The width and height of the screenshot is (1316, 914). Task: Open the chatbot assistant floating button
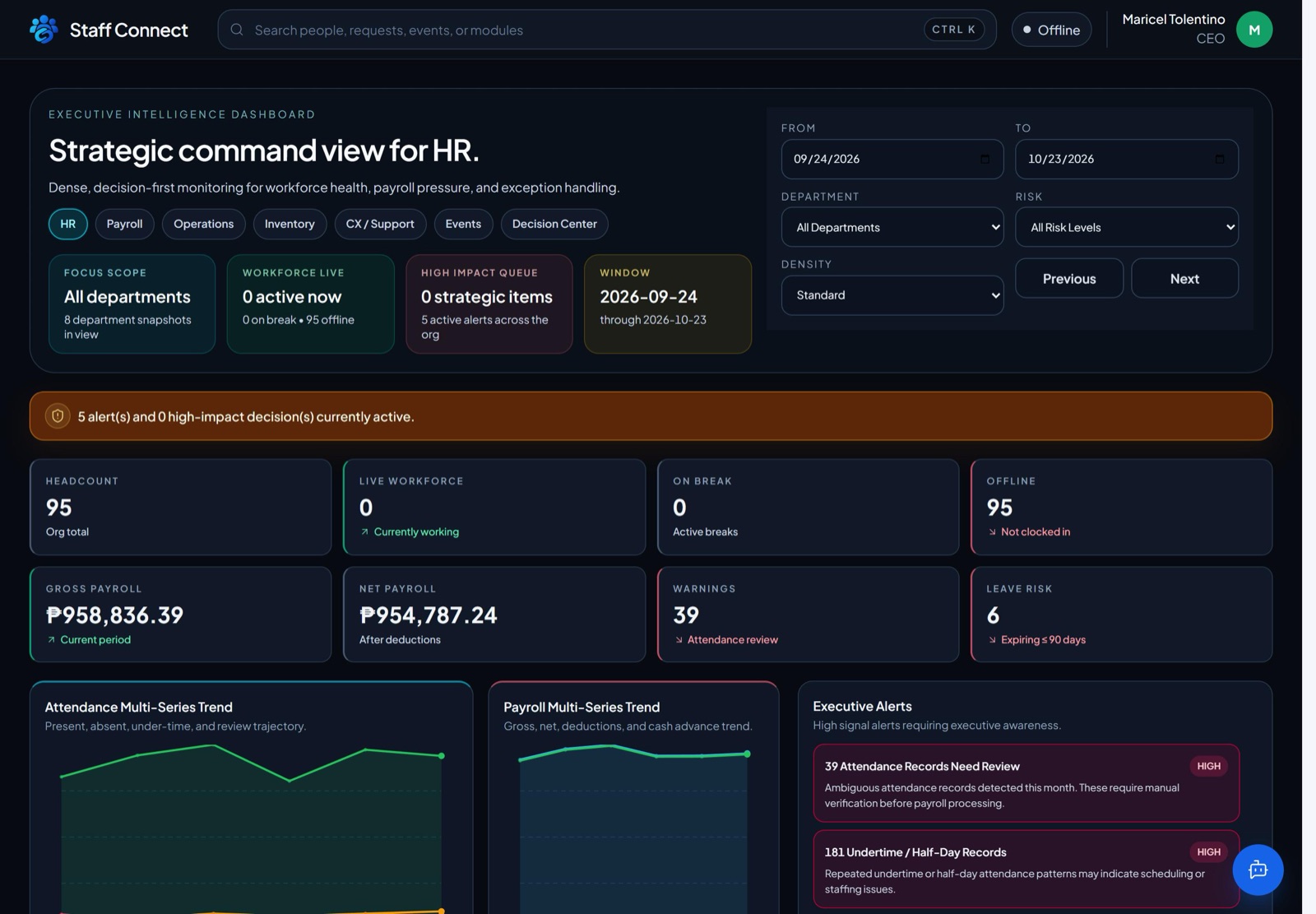point(1258,870)
